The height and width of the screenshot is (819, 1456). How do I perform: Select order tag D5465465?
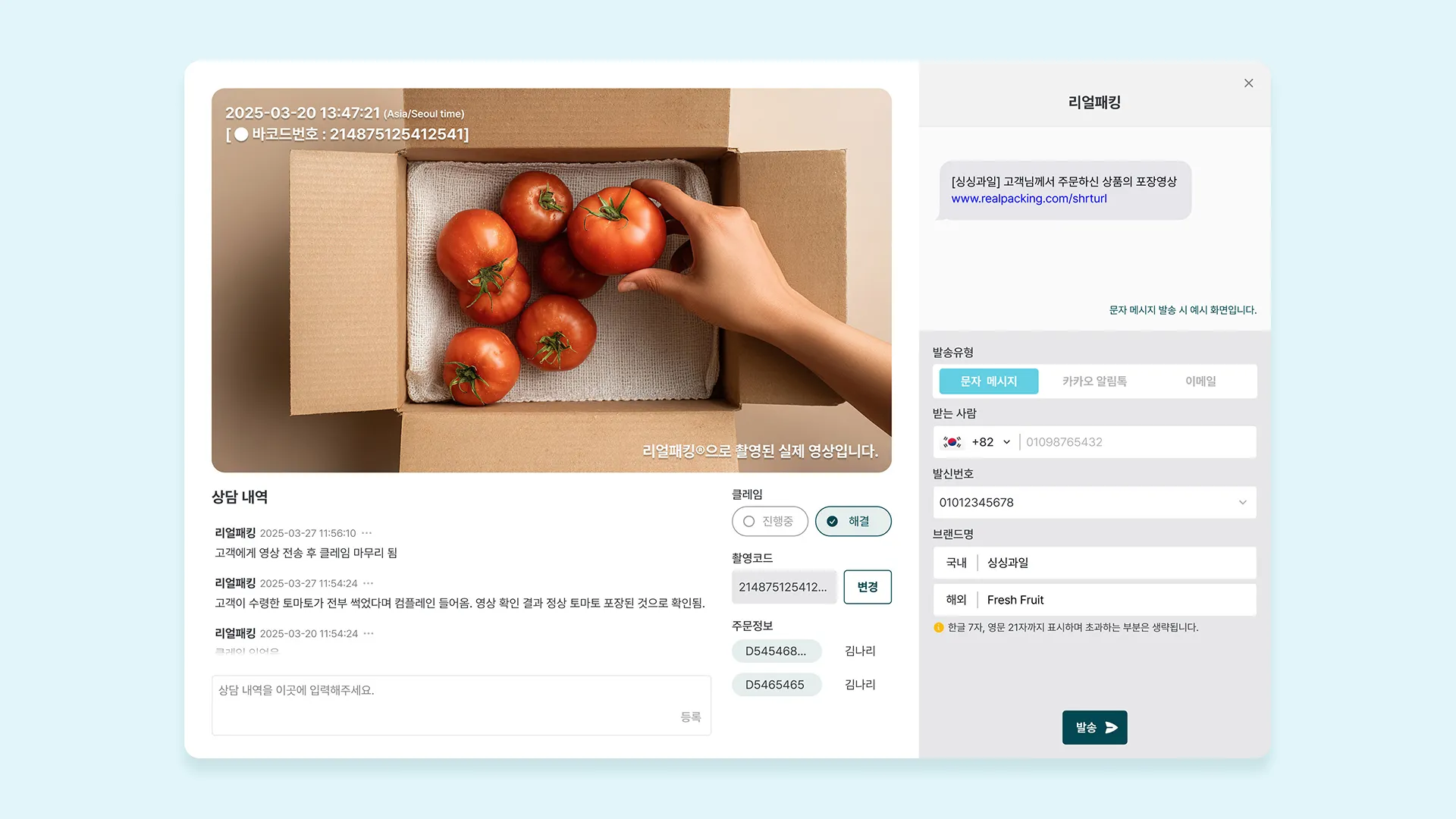coord(777,684)
